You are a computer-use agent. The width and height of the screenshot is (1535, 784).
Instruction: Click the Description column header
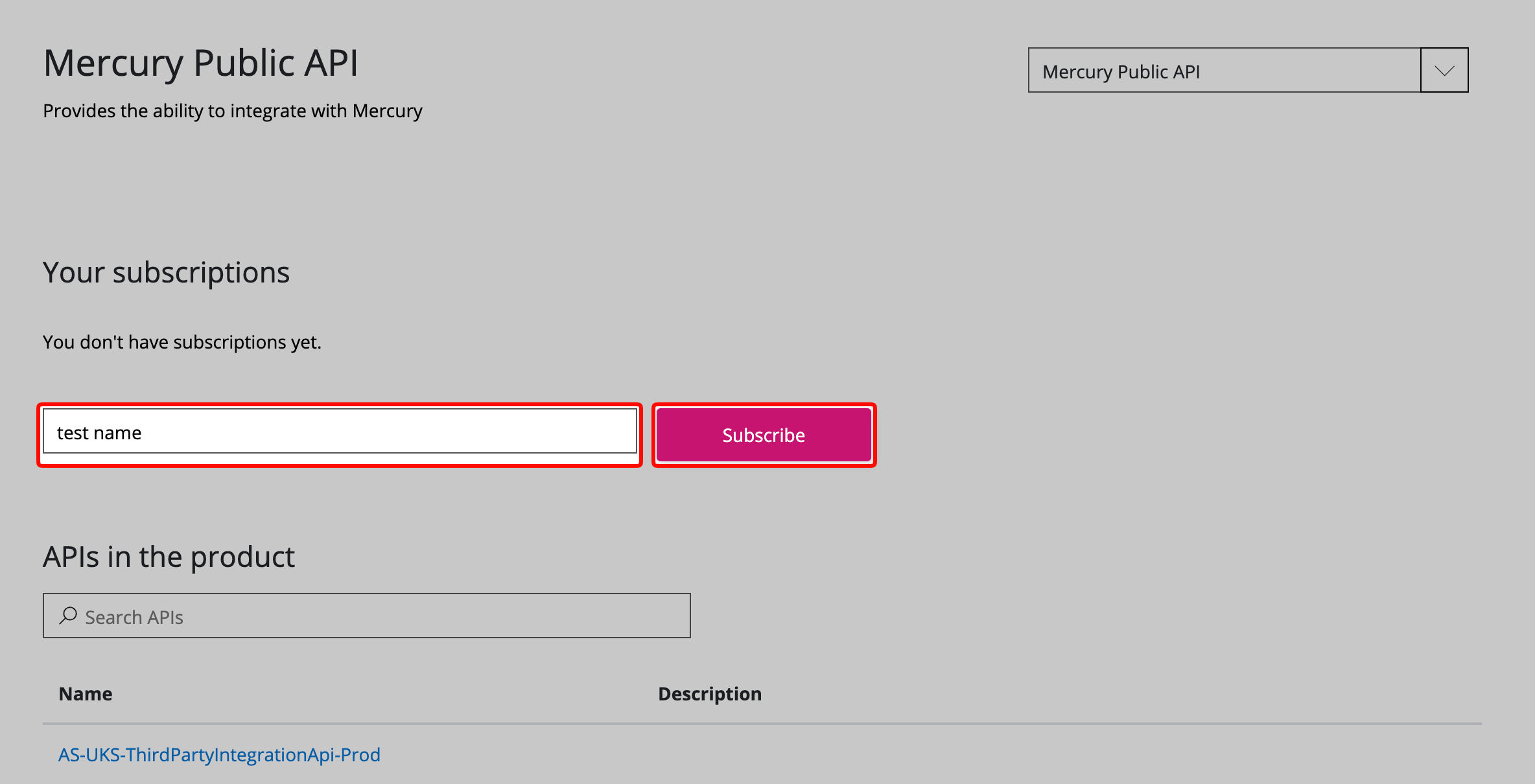[x=710, y=694]
